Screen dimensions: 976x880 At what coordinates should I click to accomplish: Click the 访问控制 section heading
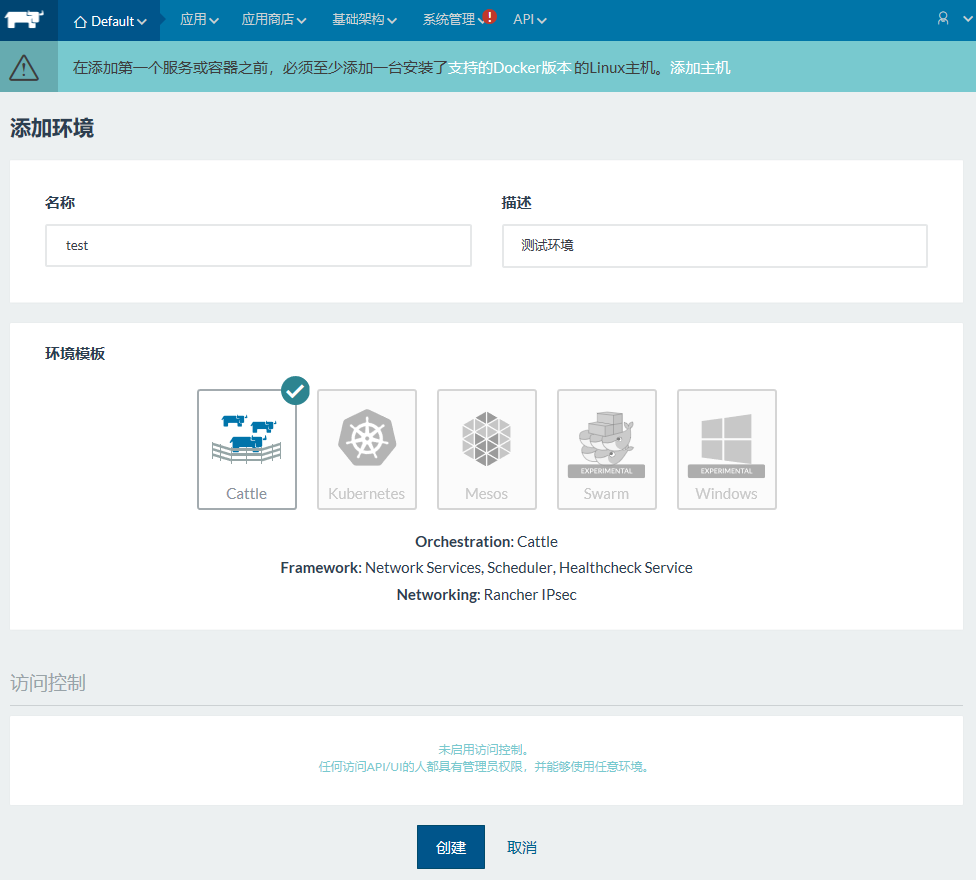(48, 683)
